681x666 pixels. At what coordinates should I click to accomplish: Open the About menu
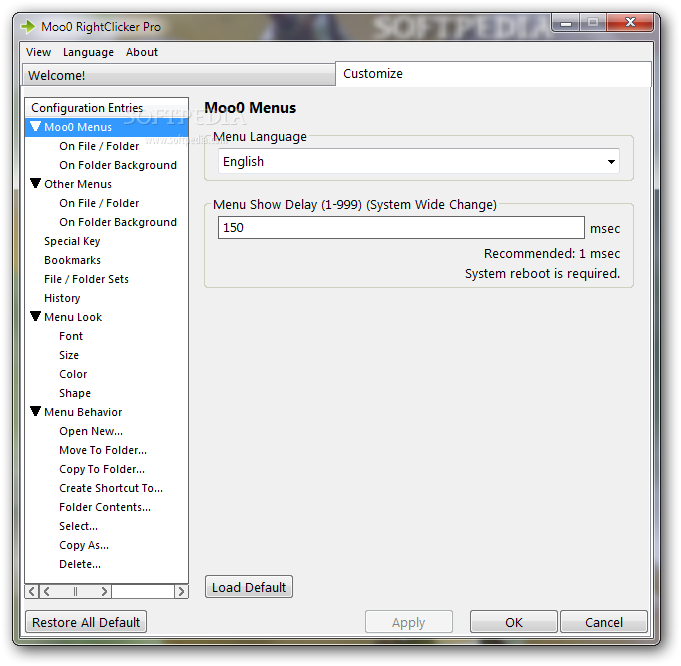coord(142,52)
